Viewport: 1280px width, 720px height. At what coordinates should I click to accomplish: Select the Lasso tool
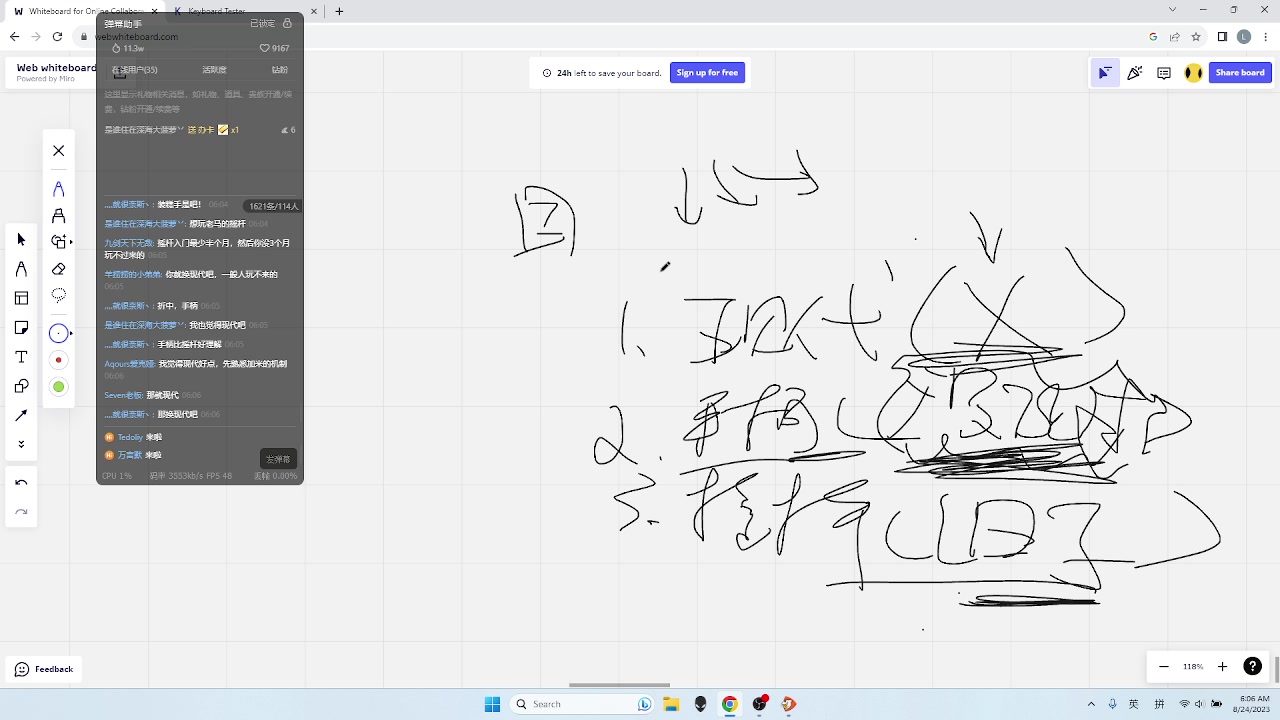[59, 295]
